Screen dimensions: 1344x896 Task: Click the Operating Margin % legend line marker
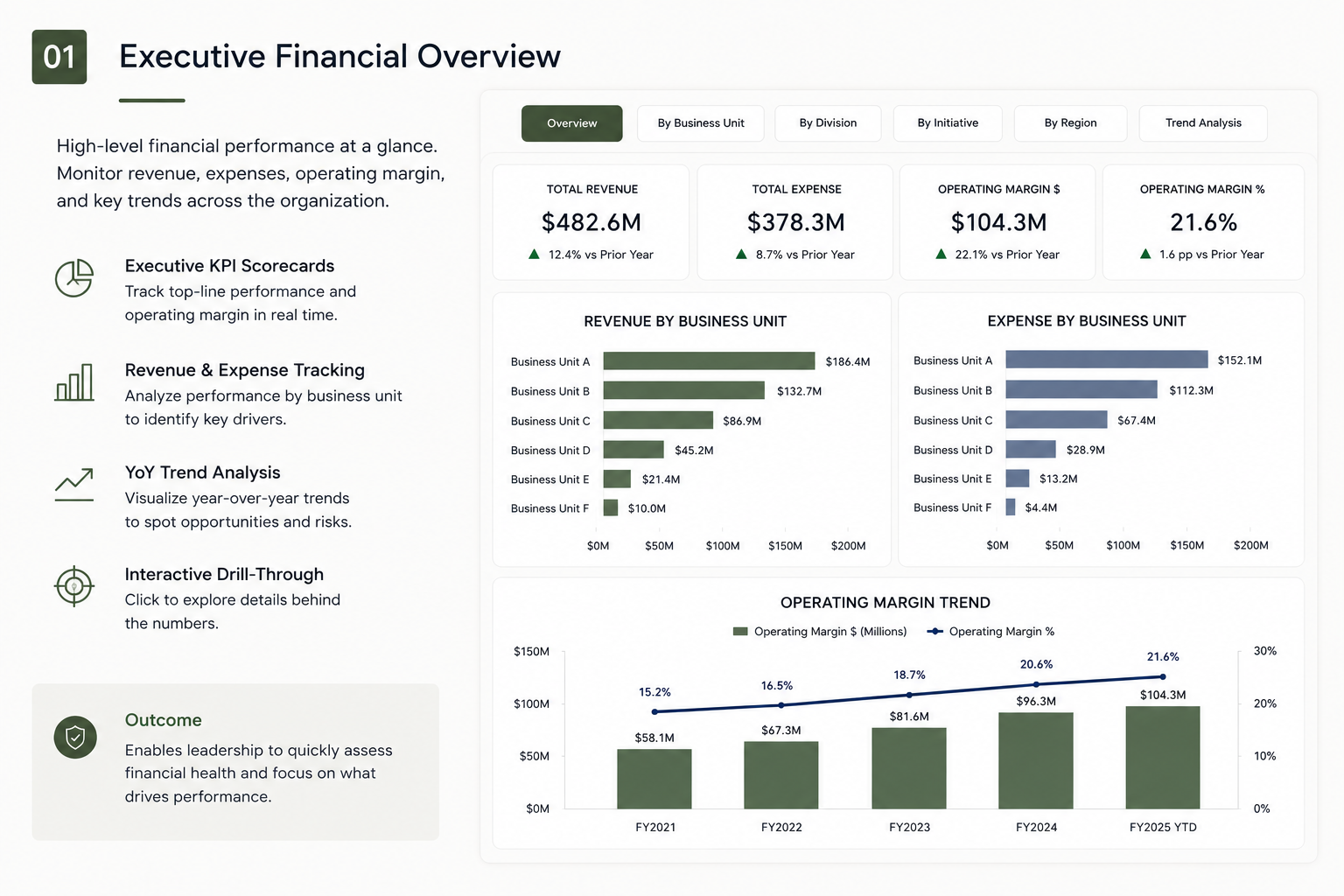point(934,632)
